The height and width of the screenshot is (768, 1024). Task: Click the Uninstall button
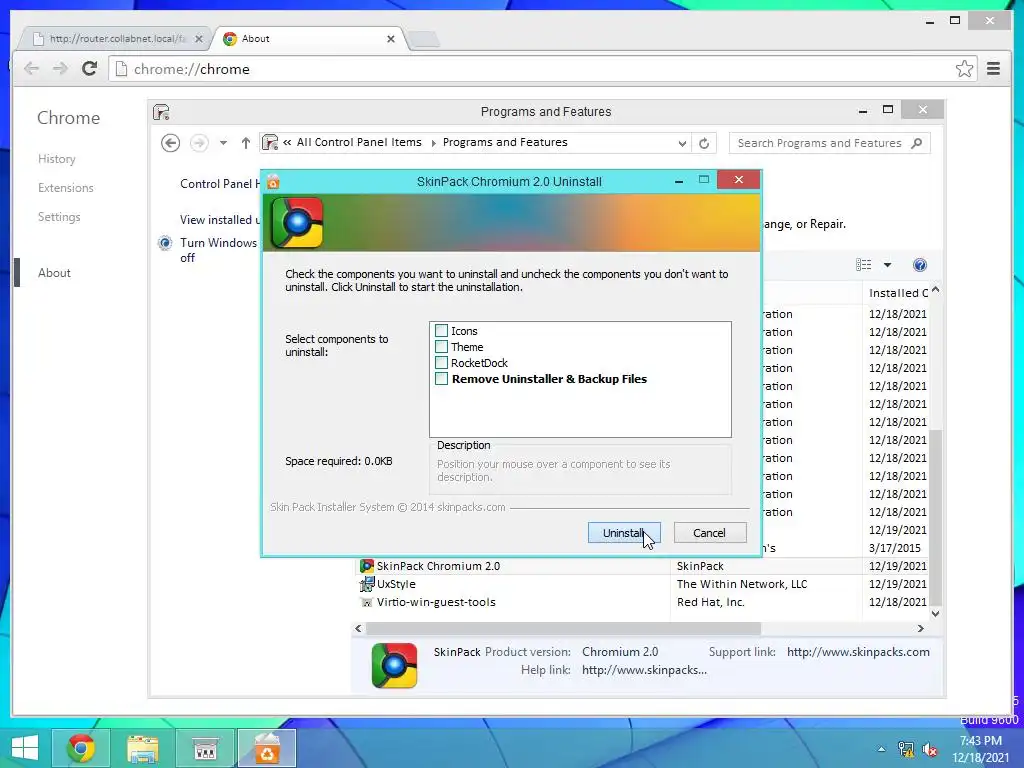pyautogui.click(x=624, y=533)
